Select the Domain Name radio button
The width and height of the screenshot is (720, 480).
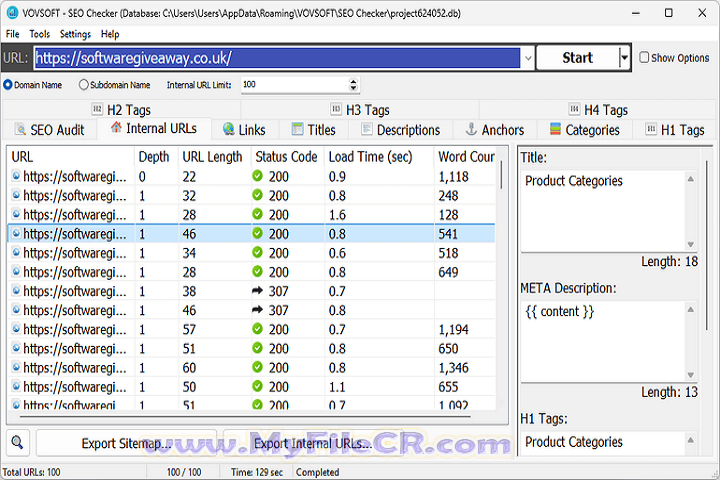[x=8, y=85]
